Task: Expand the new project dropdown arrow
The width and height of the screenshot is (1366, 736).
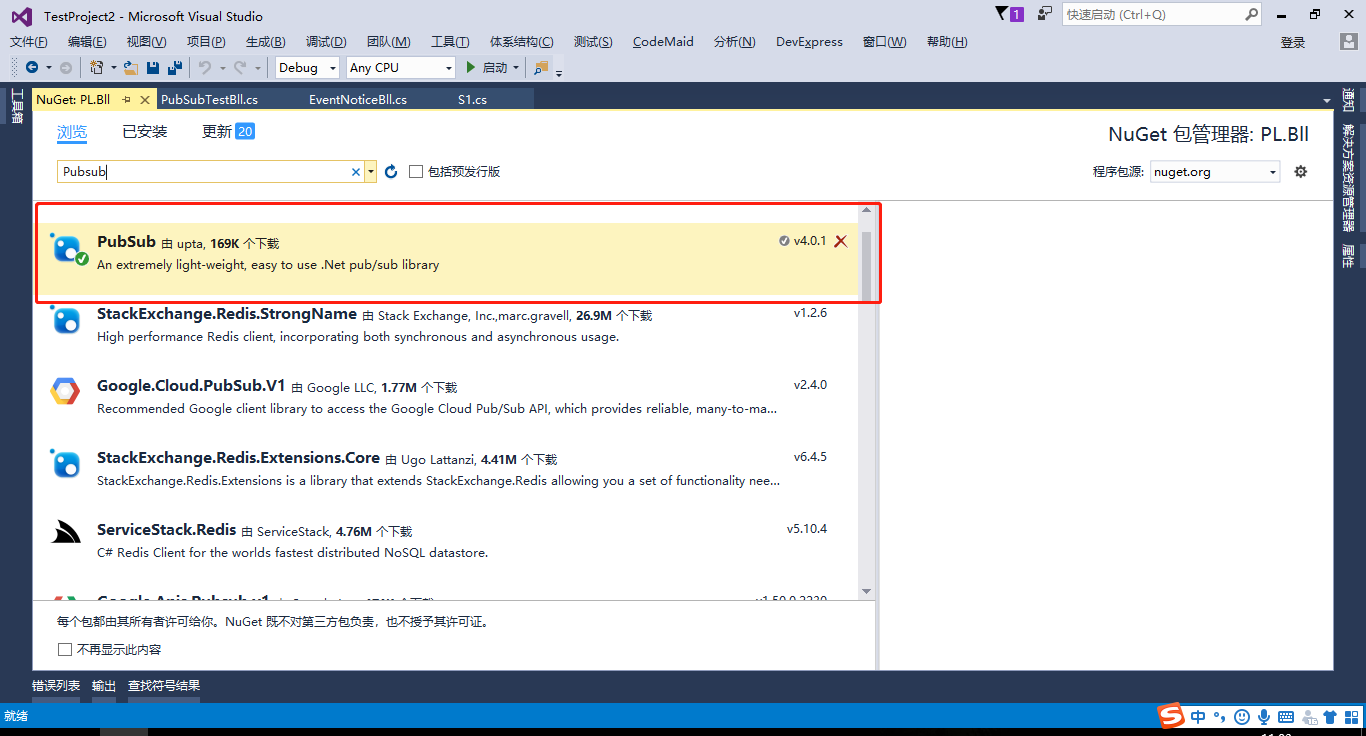Action: point(113,67)
